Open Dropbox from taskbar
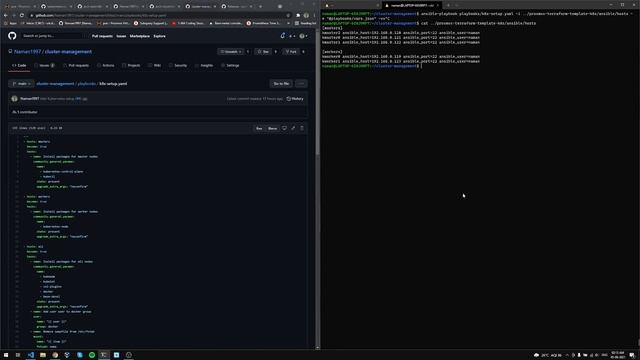Image resolution: width=640 pixels, height=360 pixels. pyautogui.click(x=67, y=355)
